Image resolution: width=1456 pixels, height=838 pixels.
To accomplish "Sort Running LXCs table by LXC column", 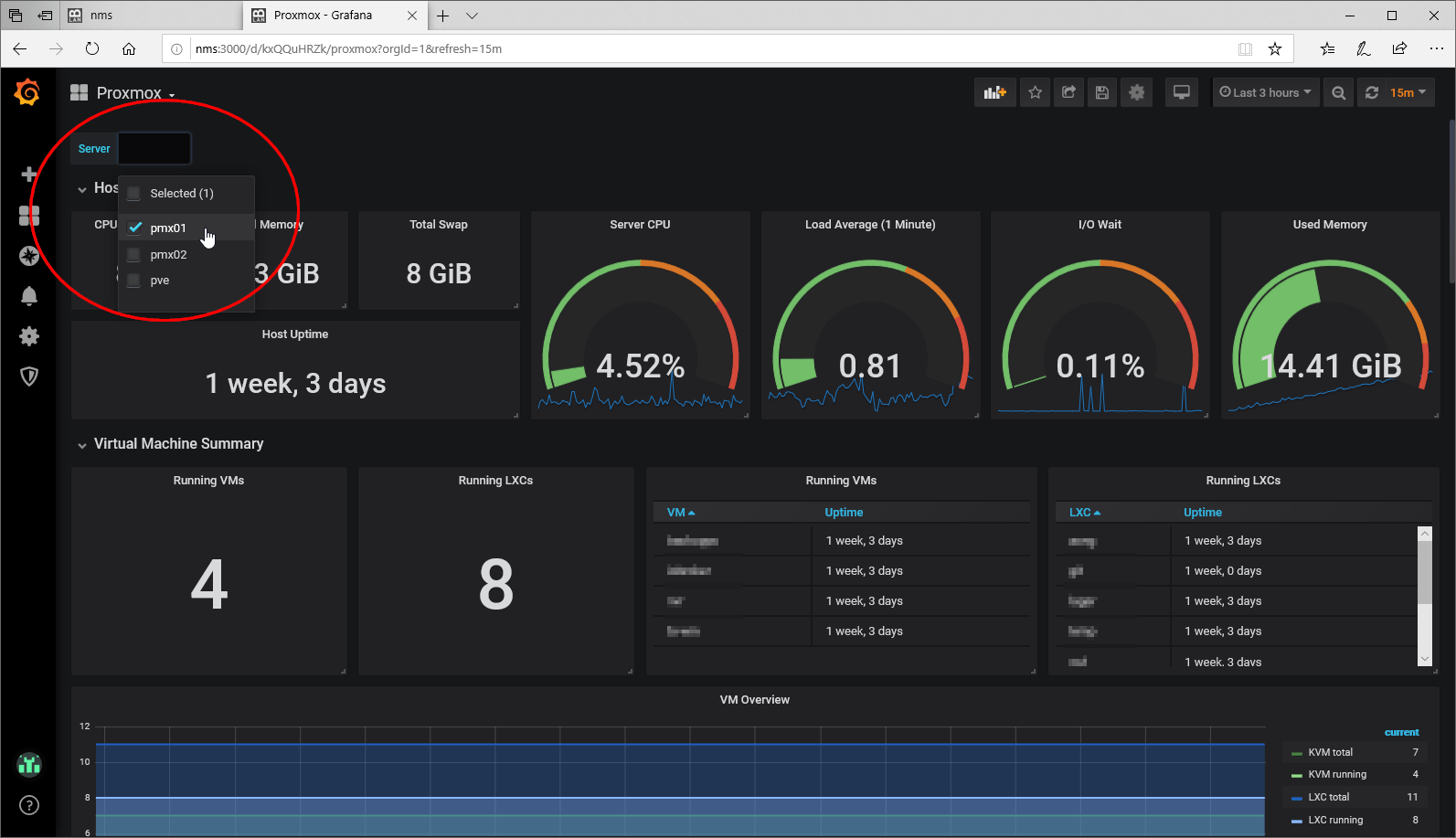I will pos(1085,513).
